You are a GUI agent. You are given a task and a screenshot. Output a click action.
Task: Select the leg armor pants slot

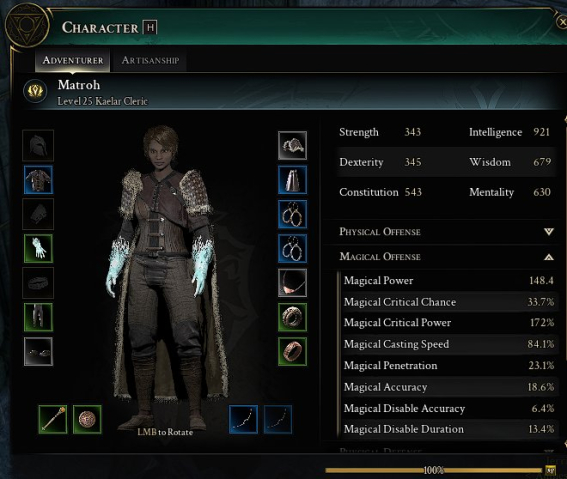pyautogui.click(x=38, y=317)
